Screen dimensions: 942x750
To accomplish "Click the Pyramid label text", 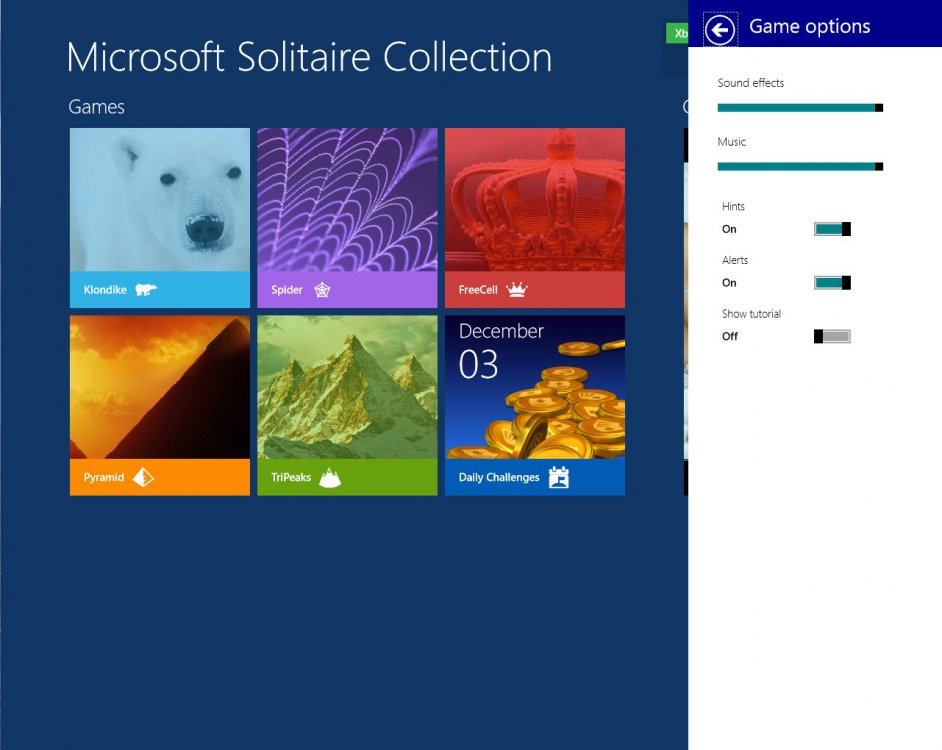I will pos(103,477).
